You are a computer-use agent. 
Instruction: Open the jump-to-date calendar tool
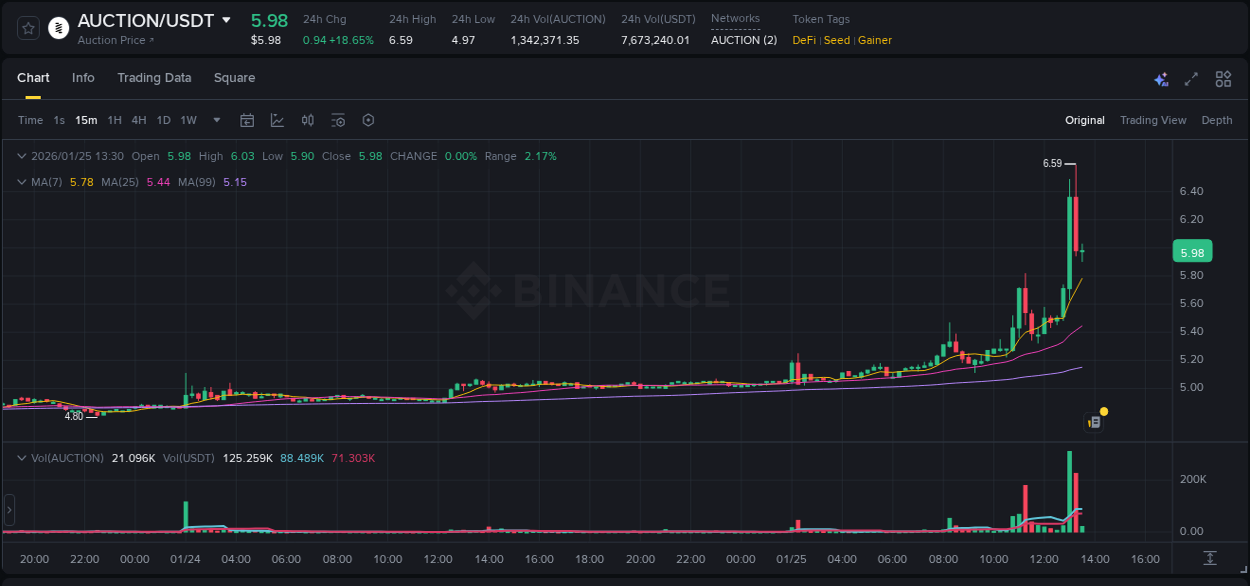247,120
